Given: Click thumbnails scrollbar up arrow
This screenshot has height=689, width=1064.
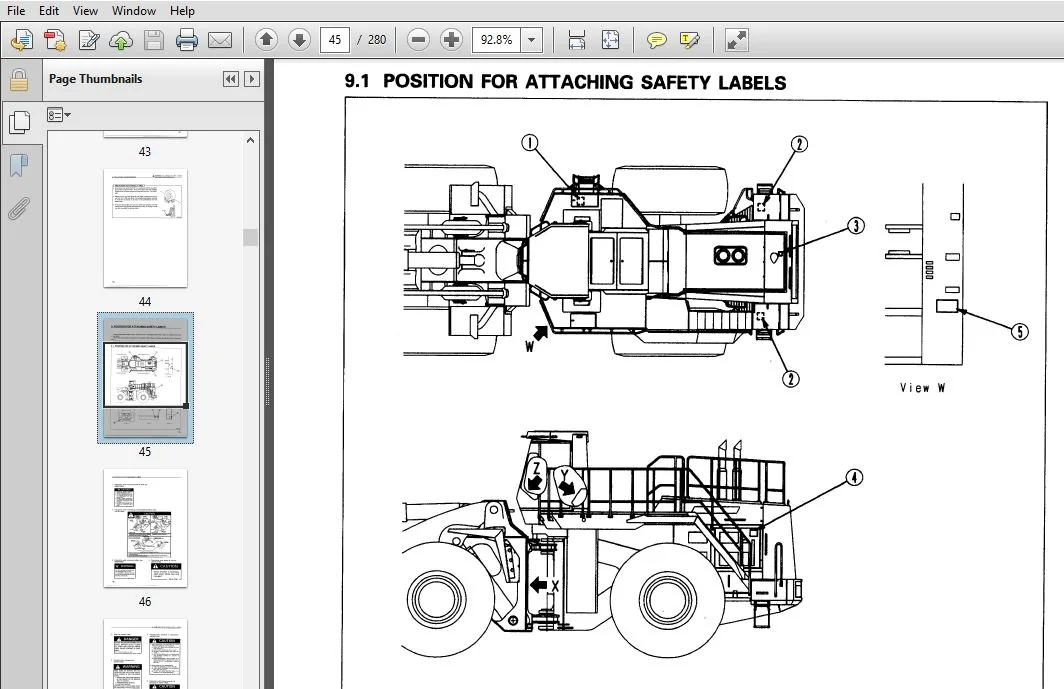Looking at the screenshot, I should (250, 141).
